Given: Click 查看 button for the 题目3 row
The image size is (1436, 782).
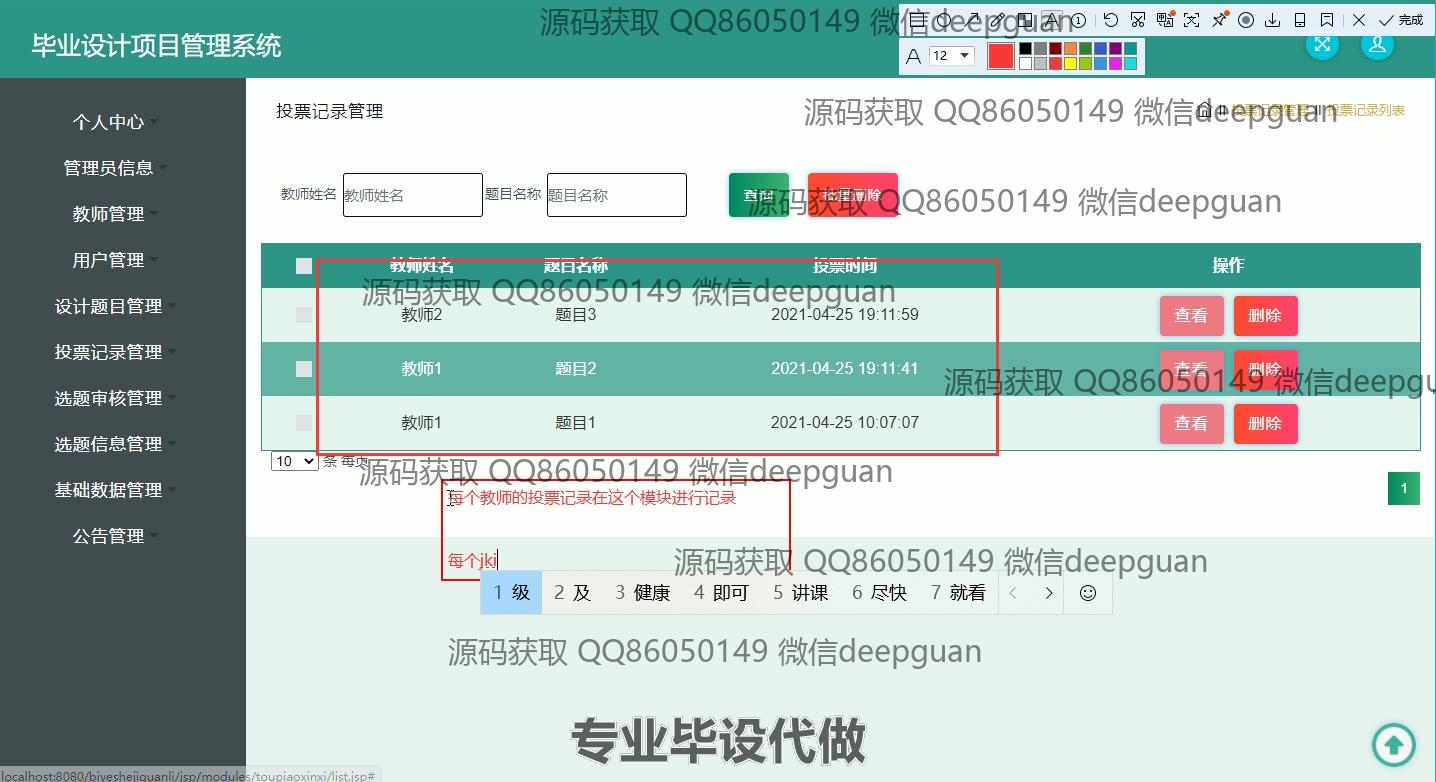Looking at the screenshot, I should [x=1191, y=315].
